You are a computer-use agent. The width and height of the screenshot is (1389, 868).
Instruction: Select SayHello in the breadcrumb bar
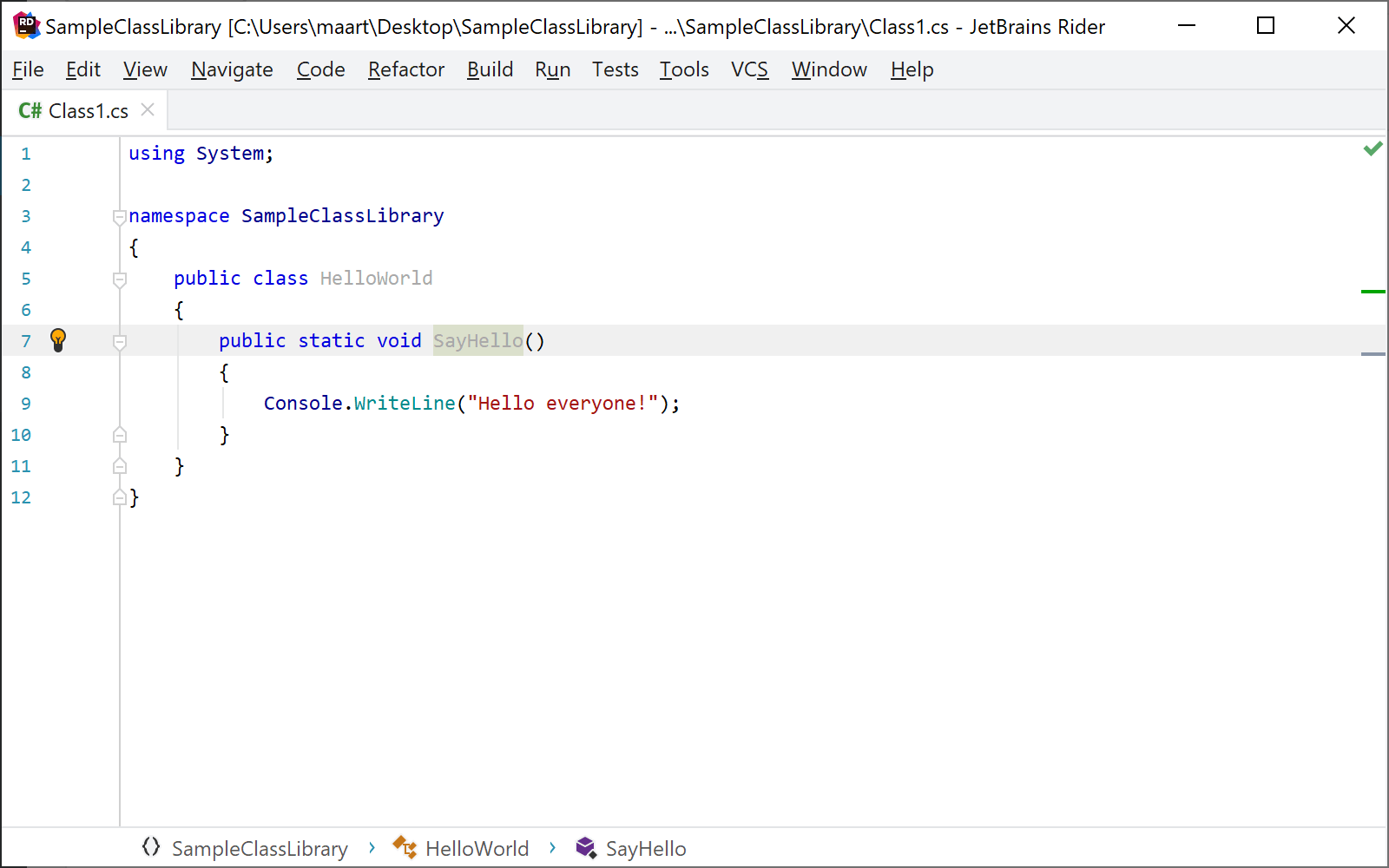click(x=646, y=848)
